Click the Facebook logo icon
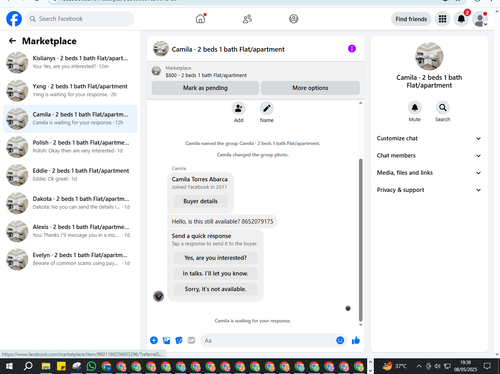This screenshot has height=374, width=500. 14,19
